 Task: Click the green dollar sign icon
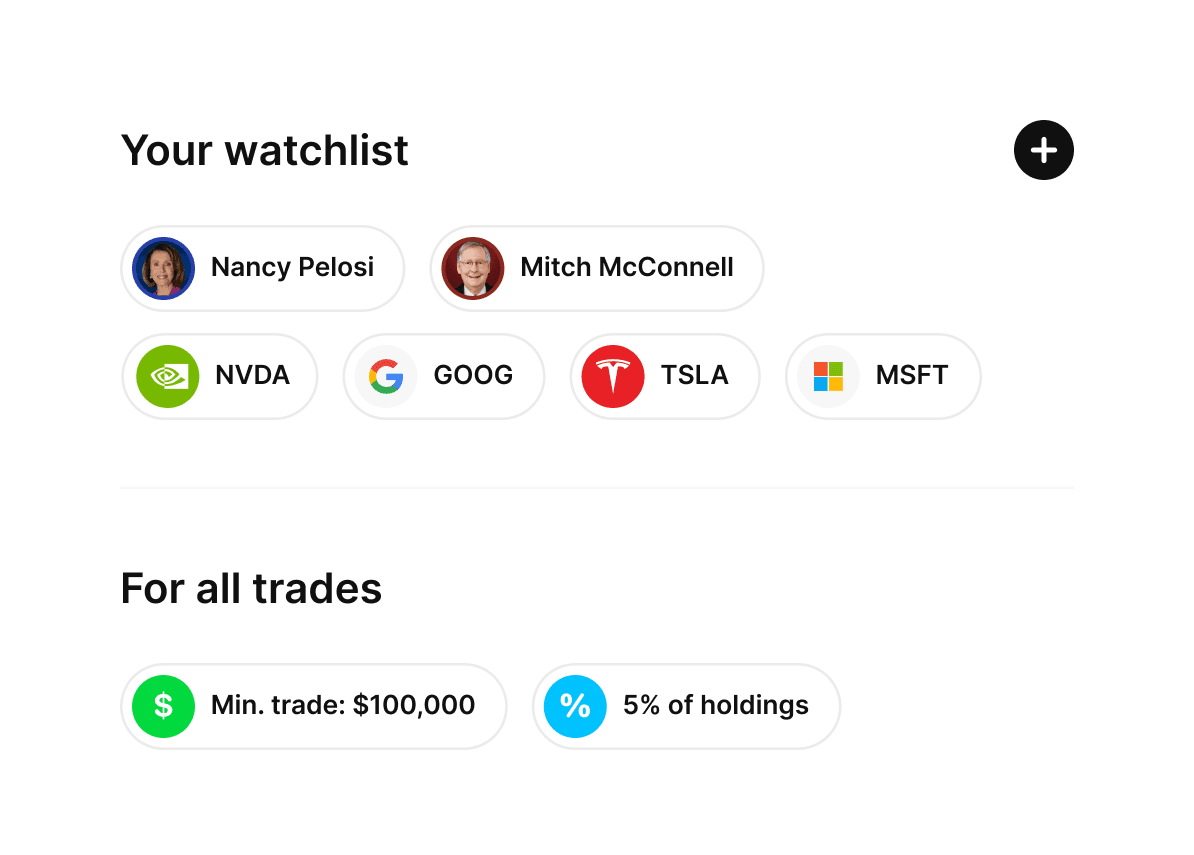pos(163,706)
